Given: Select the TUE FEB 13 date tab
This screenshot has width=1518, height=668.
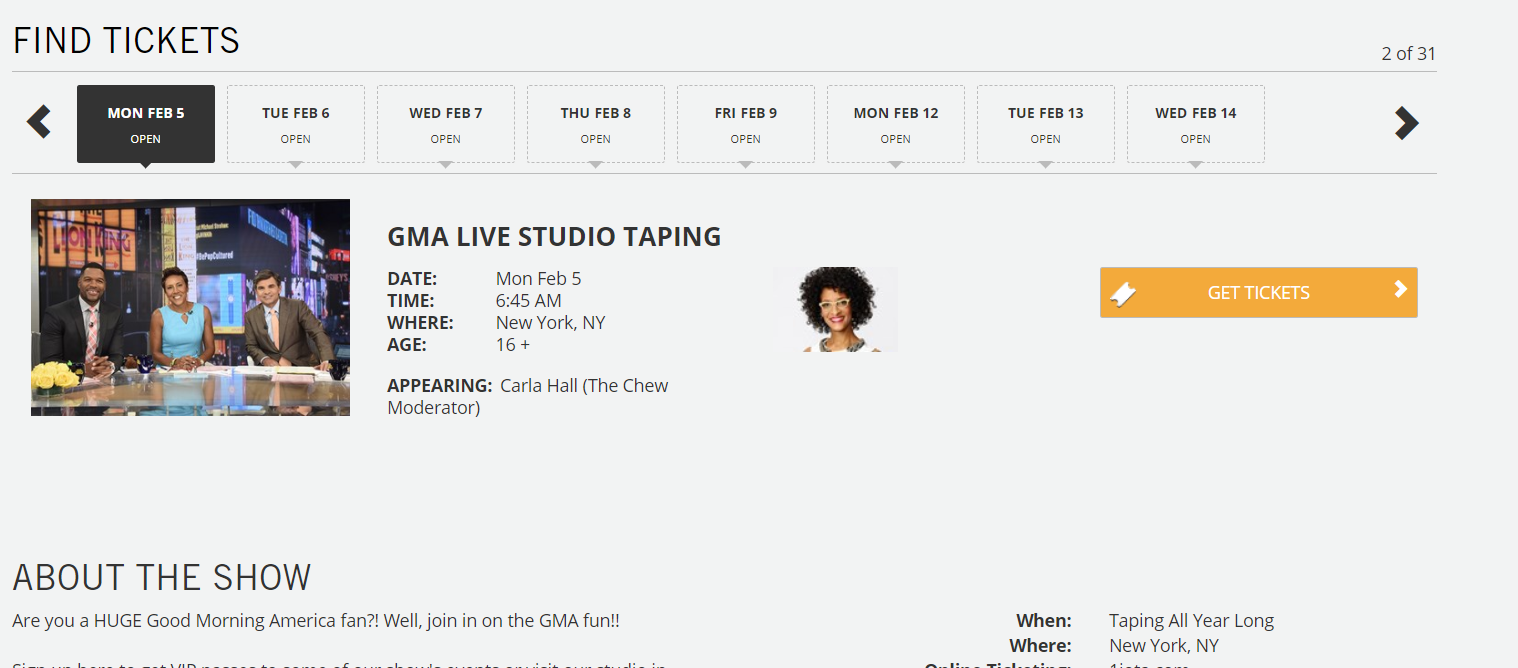Looking at the screenshot, I should [x=1046, y=124].
